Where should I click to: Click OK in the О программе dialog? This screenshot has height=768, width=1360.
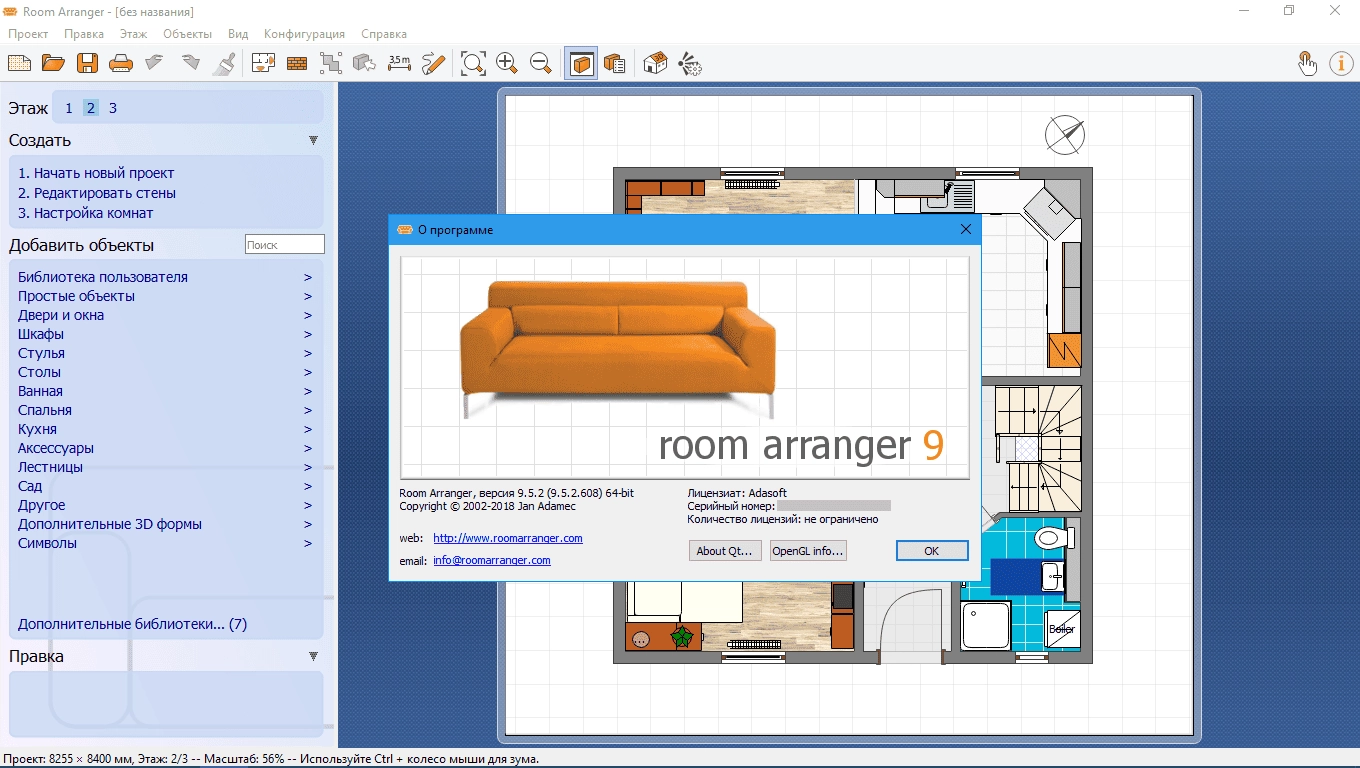coord(932,551)
